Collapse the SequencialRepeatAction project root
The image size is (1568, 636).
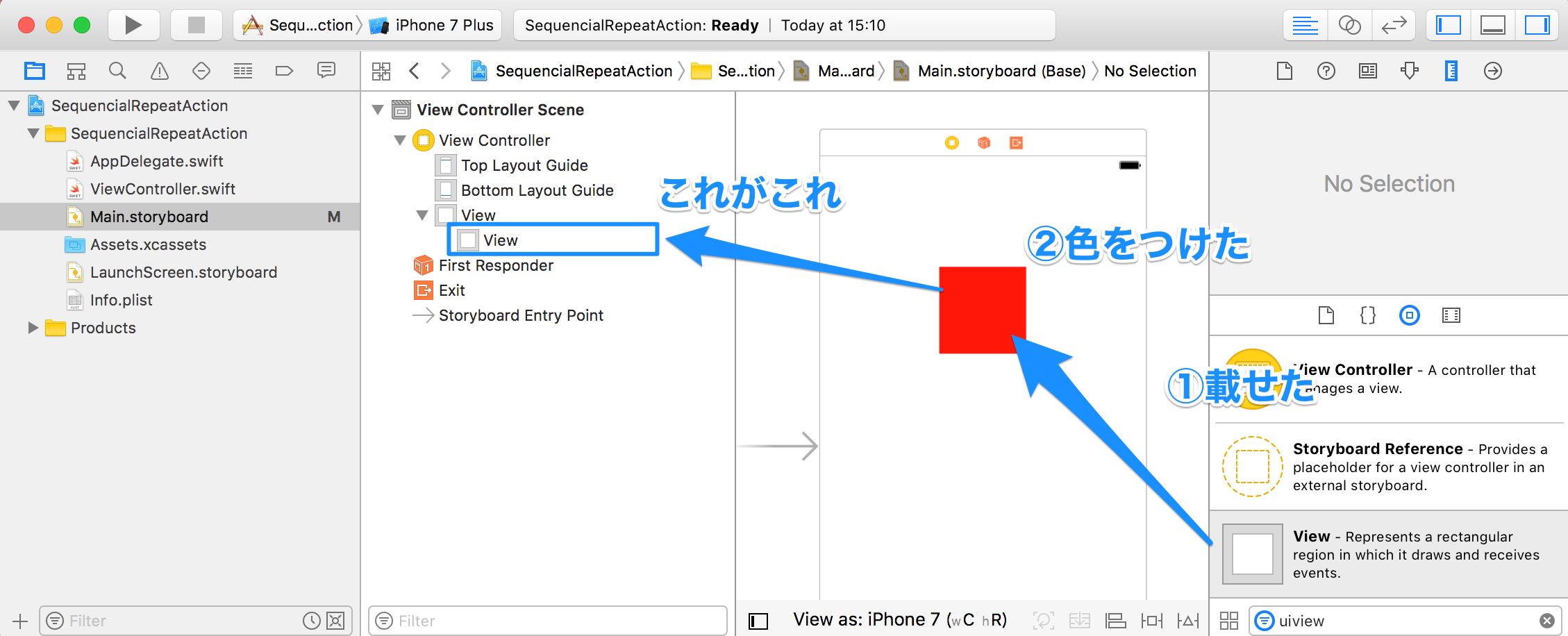tap(14, 106)
